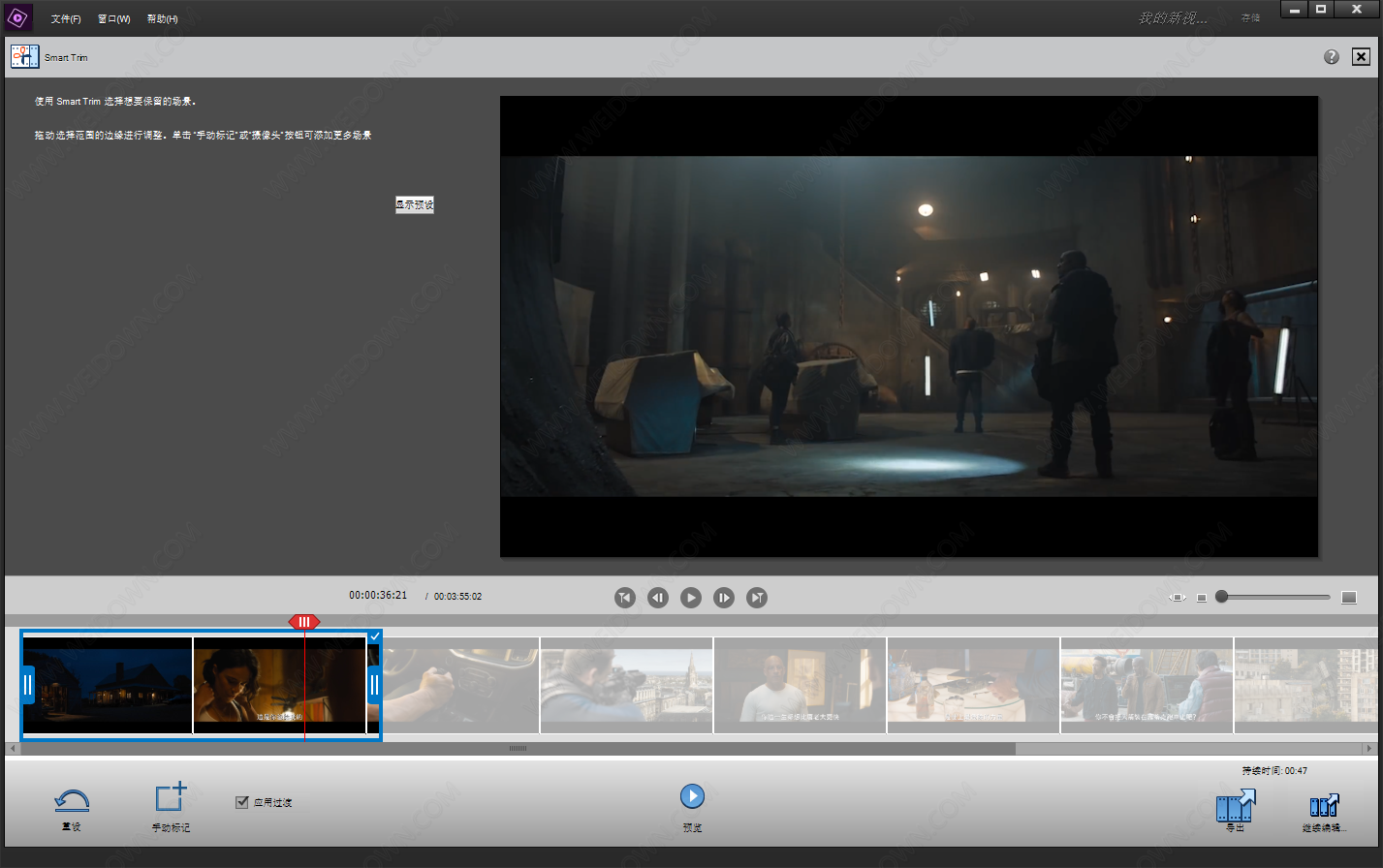Click the Premiere Elements app logo icon
1383x868 pixels.
click(19, 17)
